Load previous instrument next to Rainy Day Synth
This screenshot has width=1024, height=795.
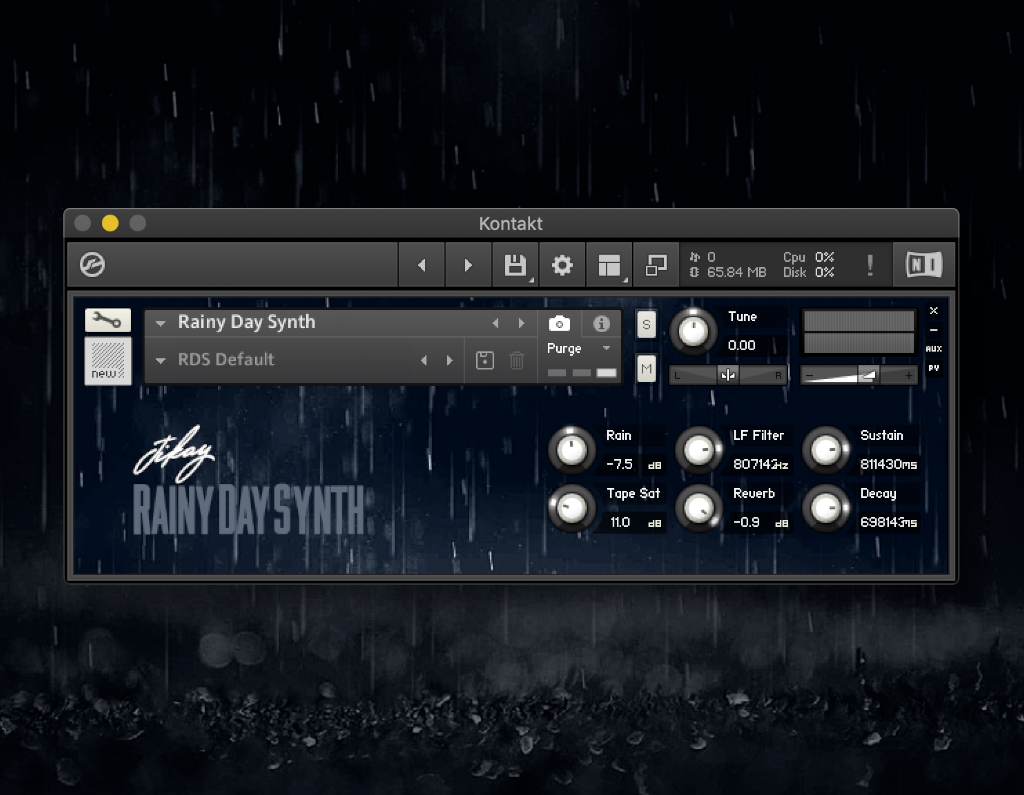pos(496,323)
